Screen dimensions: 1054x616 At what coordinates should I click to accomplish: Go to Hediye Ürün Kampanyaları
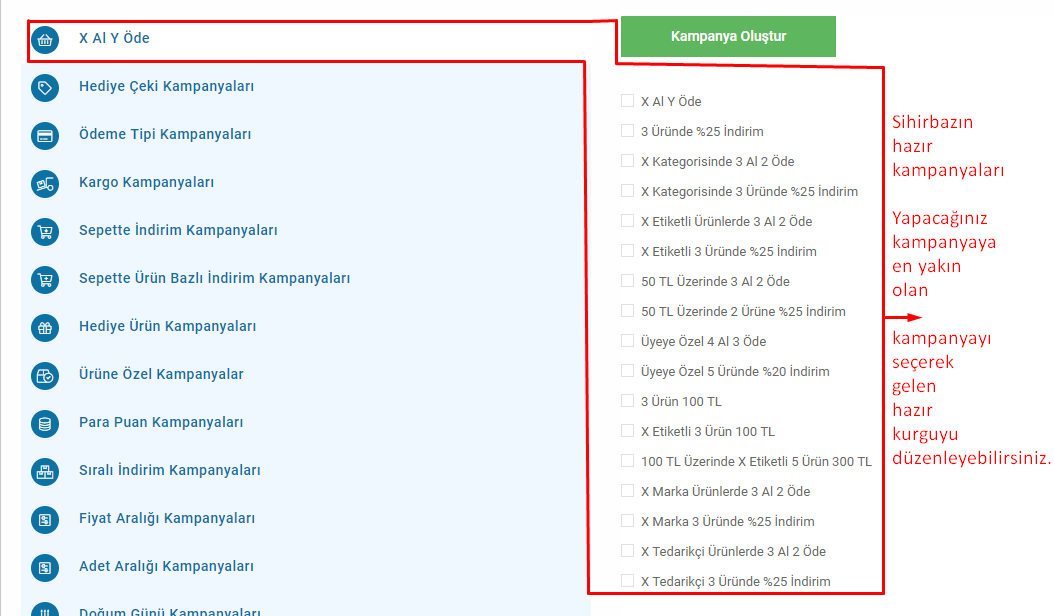pyautogui.click(x=167, y=326)
